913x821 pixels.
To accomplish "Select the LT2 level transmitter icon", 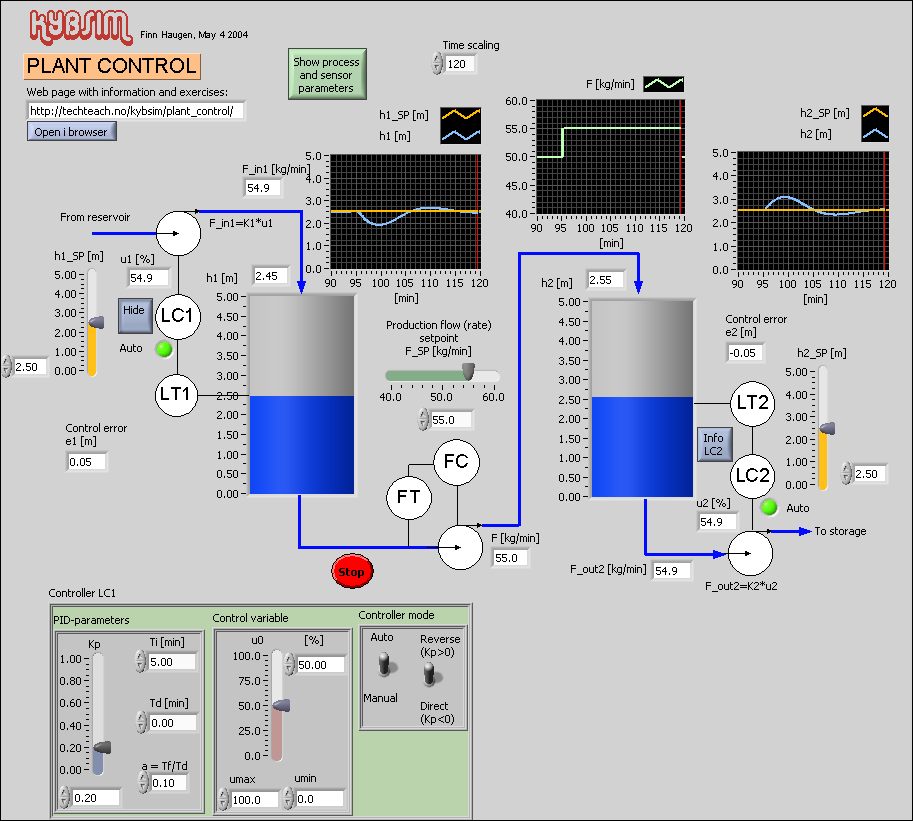I will click(752, 403).
